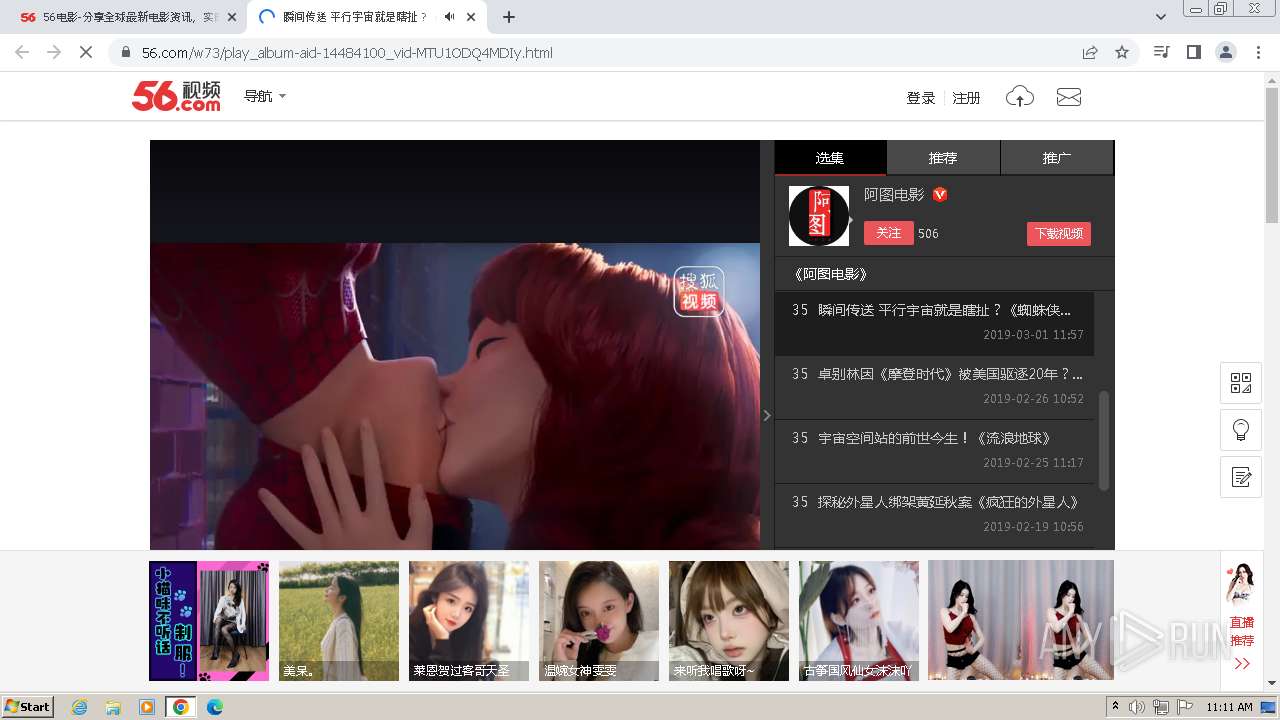Click the share page icon
Screen dimensions: 1280x720
click(x=1090, y=52)
